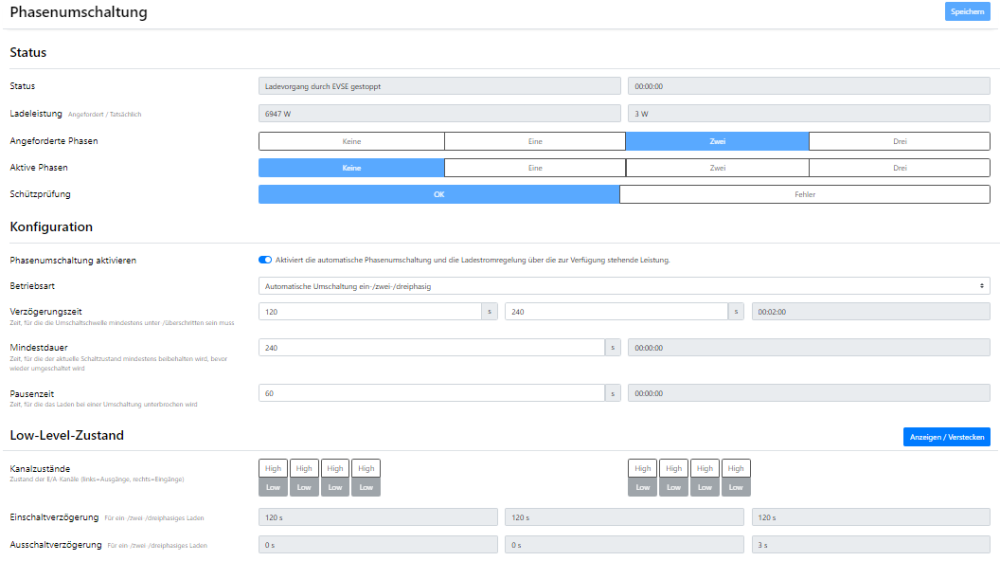Click first Low button in left Kanalzustände group
The height and width of the screenshot is (561, 1000).
[273, 487]
